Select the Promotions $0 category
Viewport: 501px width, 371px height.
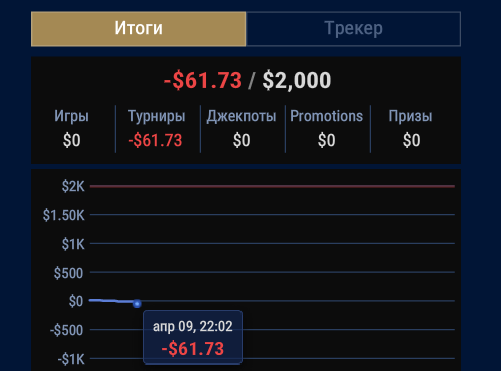pos(327,128)
